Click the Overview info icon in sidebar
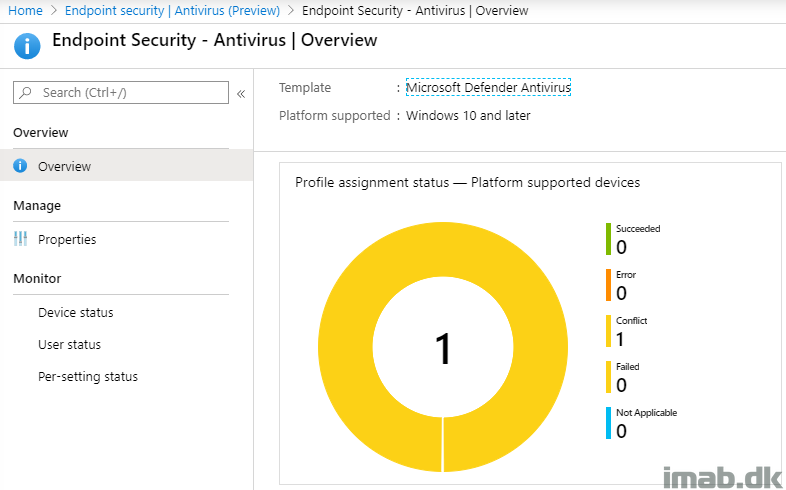 (x=20, y=165)
